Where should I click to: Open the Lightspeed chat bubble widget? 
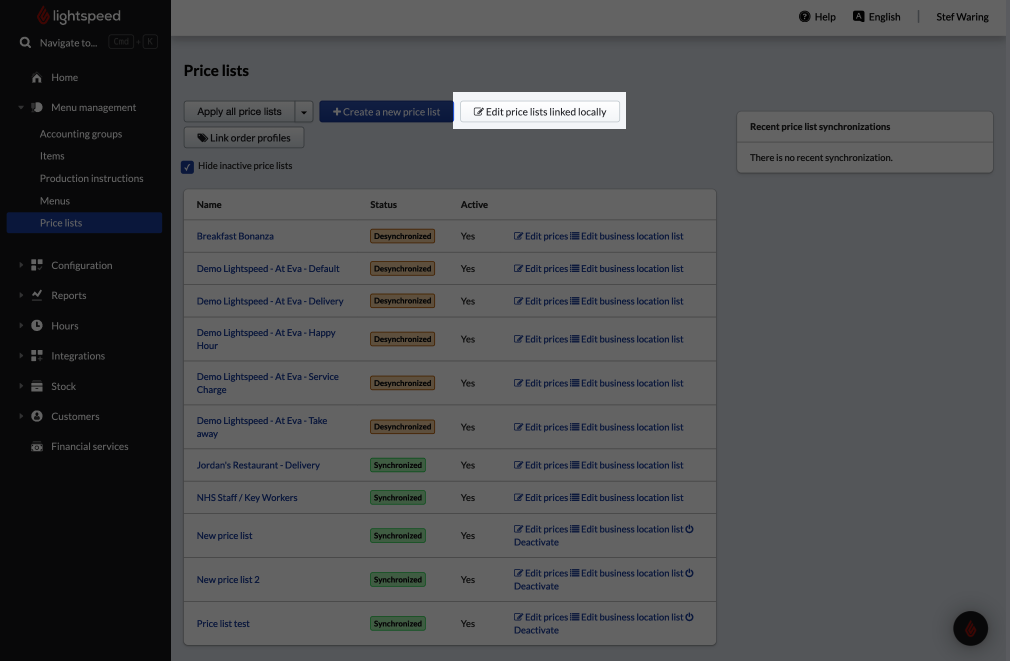click(970, 628)
